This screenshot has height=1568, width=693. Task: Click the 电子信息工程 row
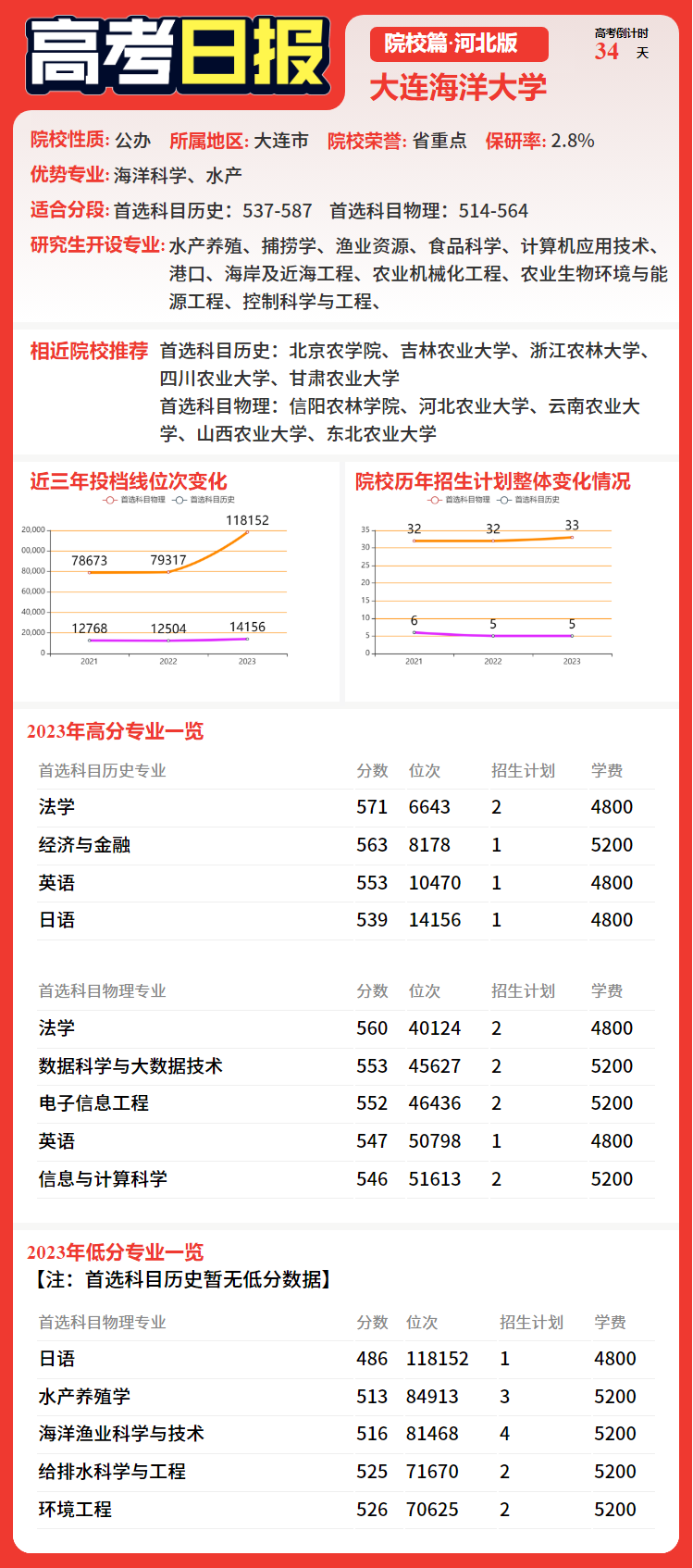point(346,1103)
